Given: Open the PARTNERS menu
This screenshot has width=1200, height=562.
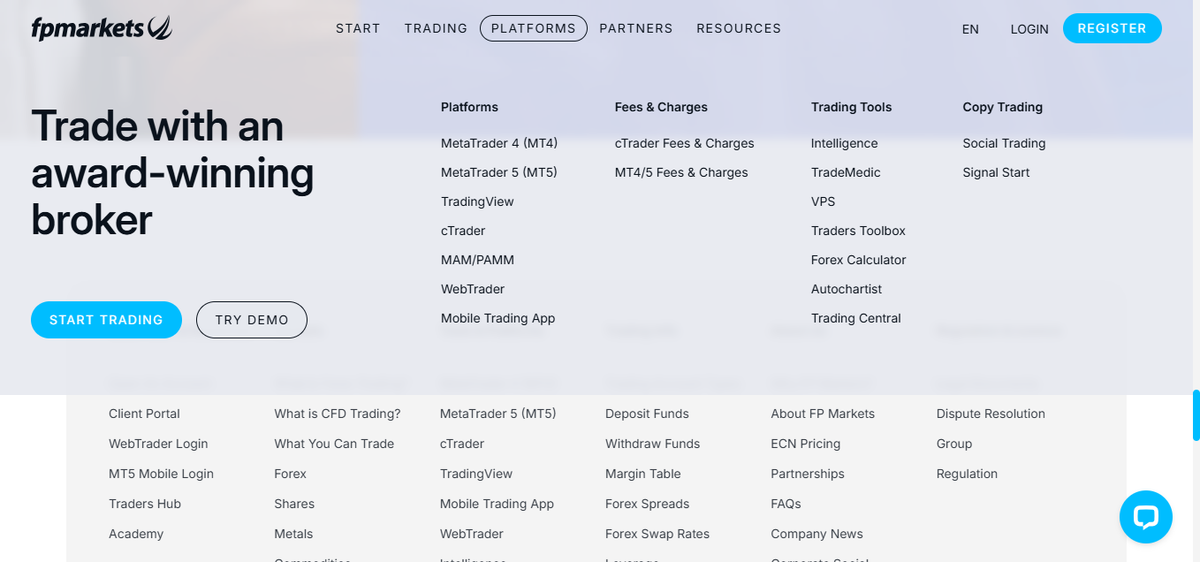Looking at the screenshot, I should click(x=636, y=28).
